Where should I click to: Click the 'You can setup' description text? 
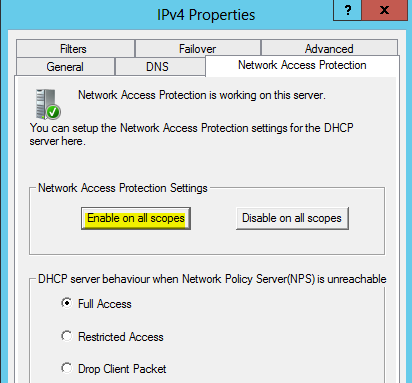(x=191, y=134)
